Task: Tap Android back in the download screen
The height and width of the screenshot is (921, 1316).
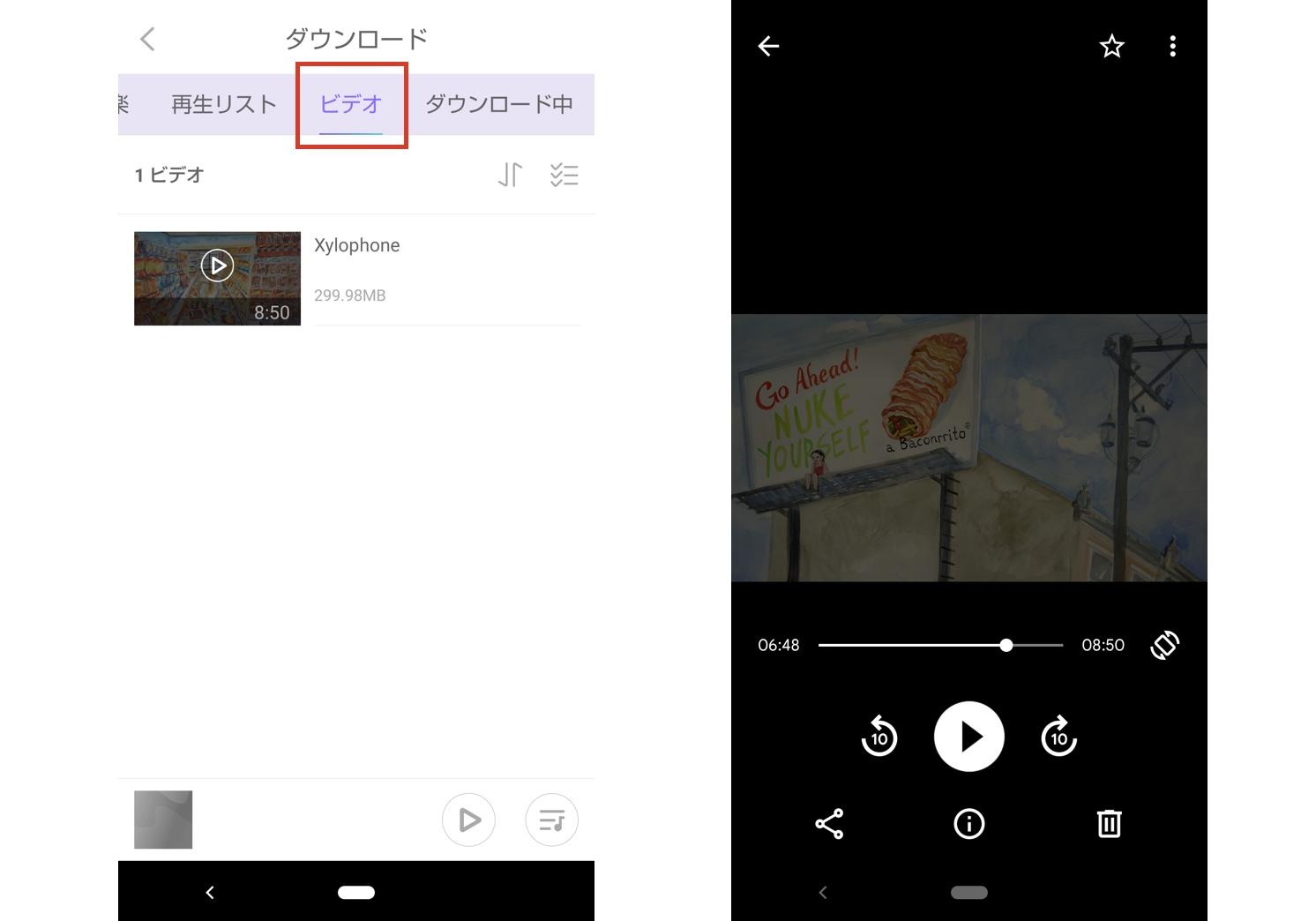Action: [x=210, y=893]
